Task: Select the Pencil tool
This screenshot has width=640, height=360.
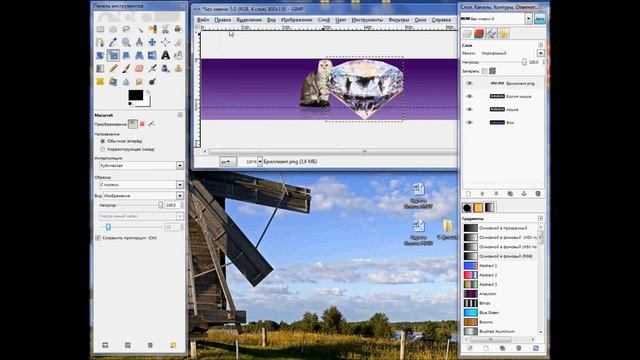Action: tap(113, 69)
